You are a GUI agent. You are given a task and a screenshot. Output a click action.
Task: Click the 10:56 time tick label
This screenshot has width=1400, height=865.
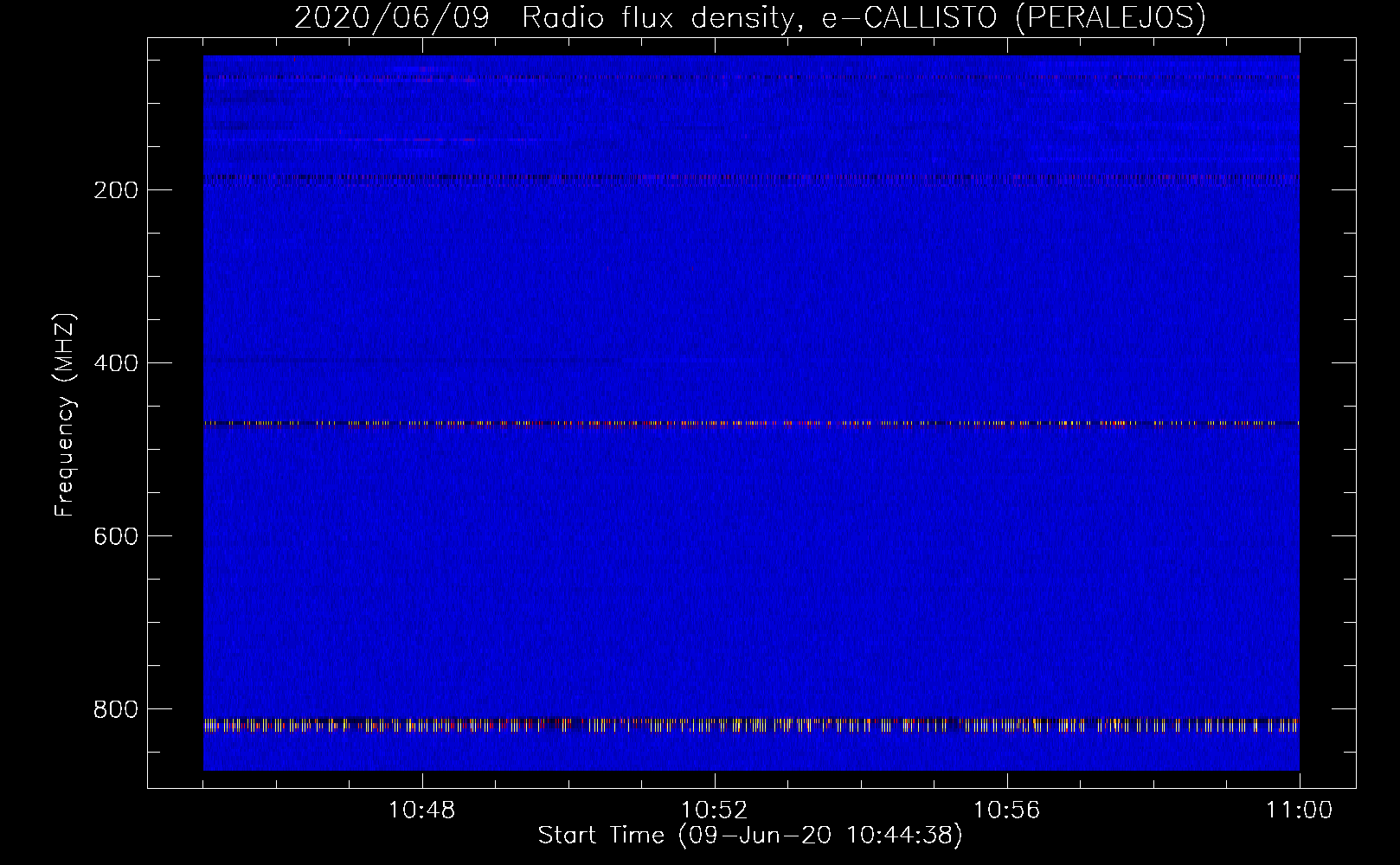1006,811
